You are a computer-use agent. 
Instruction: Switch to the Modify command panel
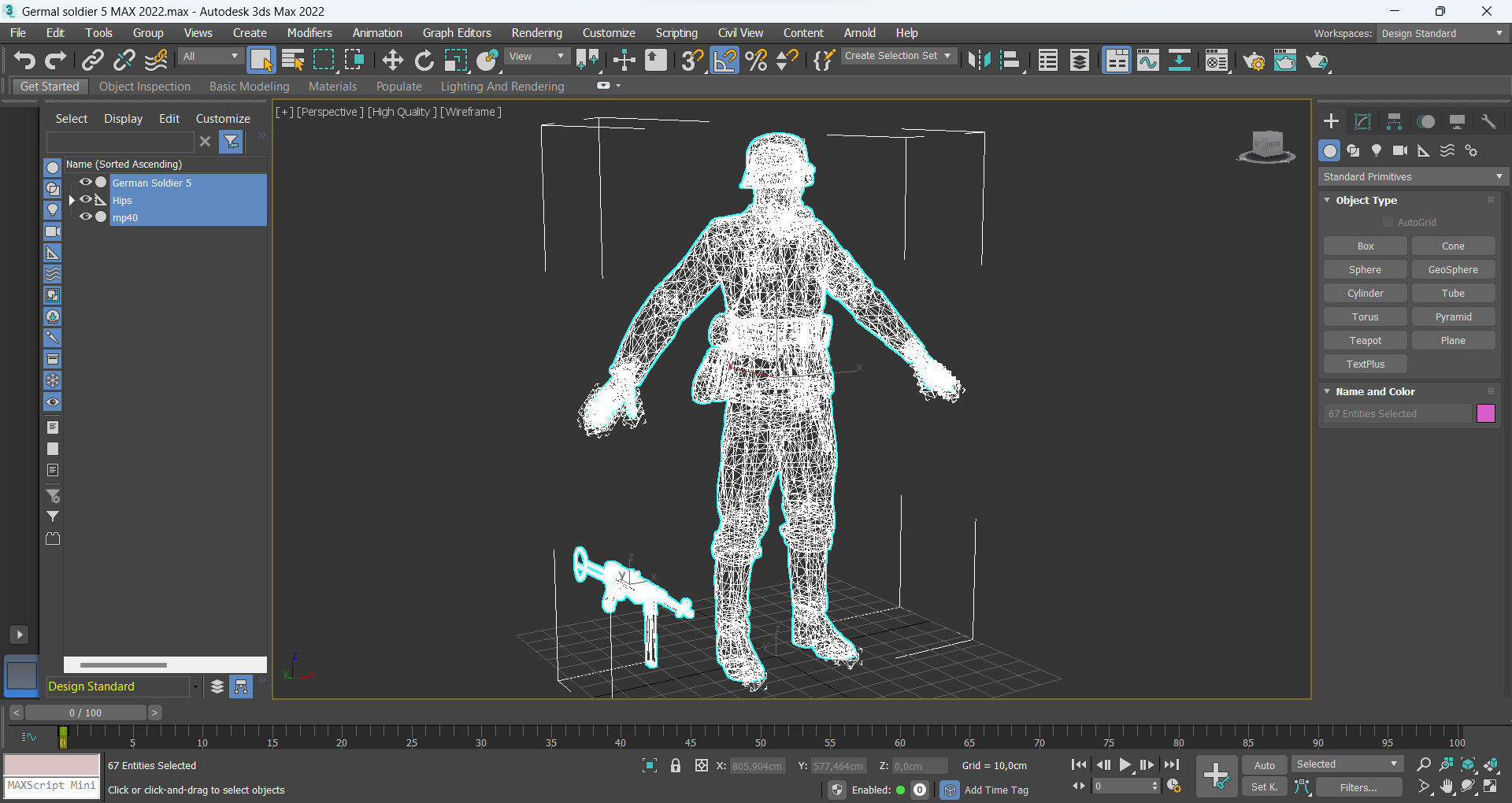coord(1362,121)
